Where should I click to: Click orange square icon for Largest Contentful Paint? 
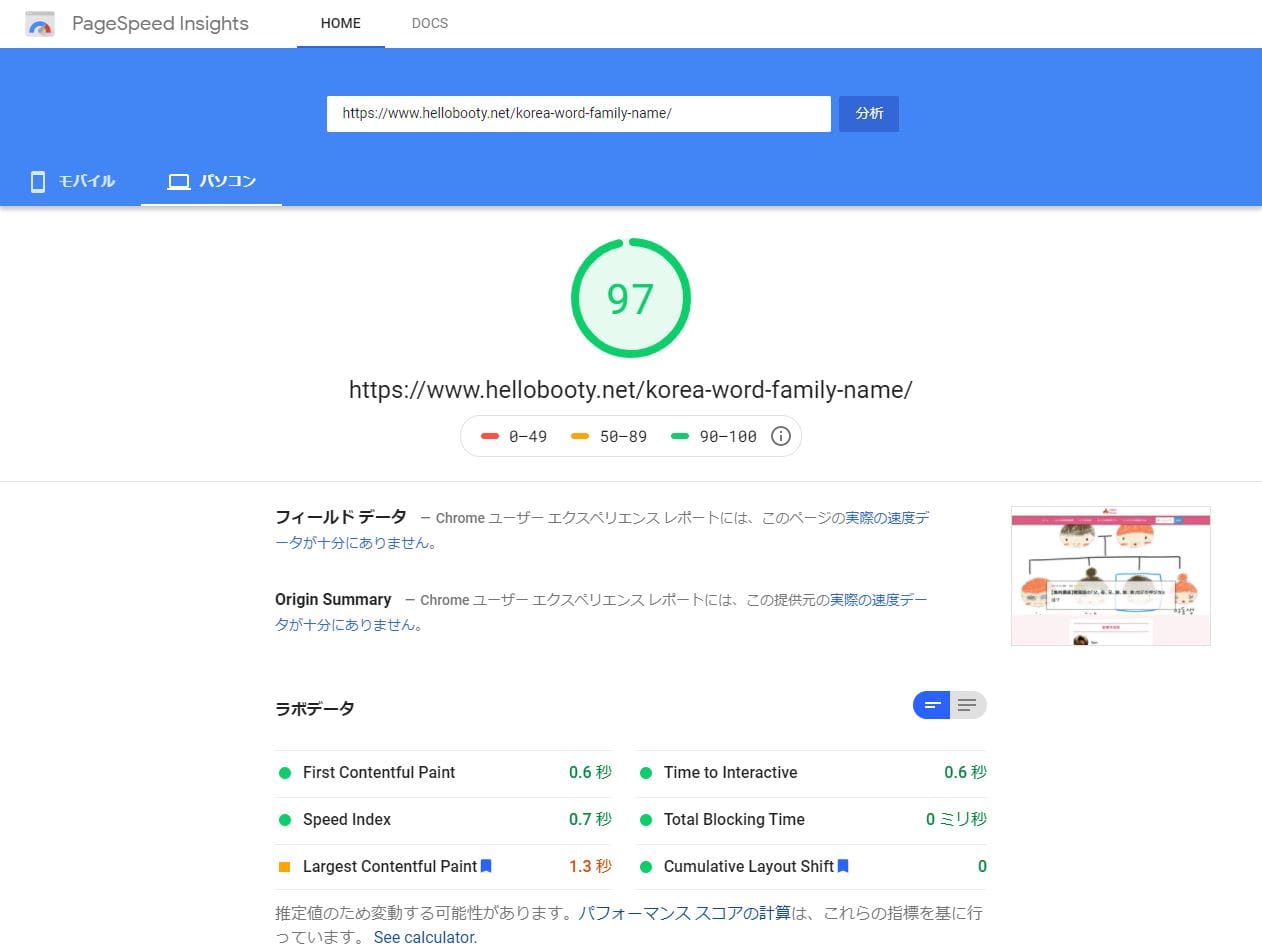coord(284,867)
